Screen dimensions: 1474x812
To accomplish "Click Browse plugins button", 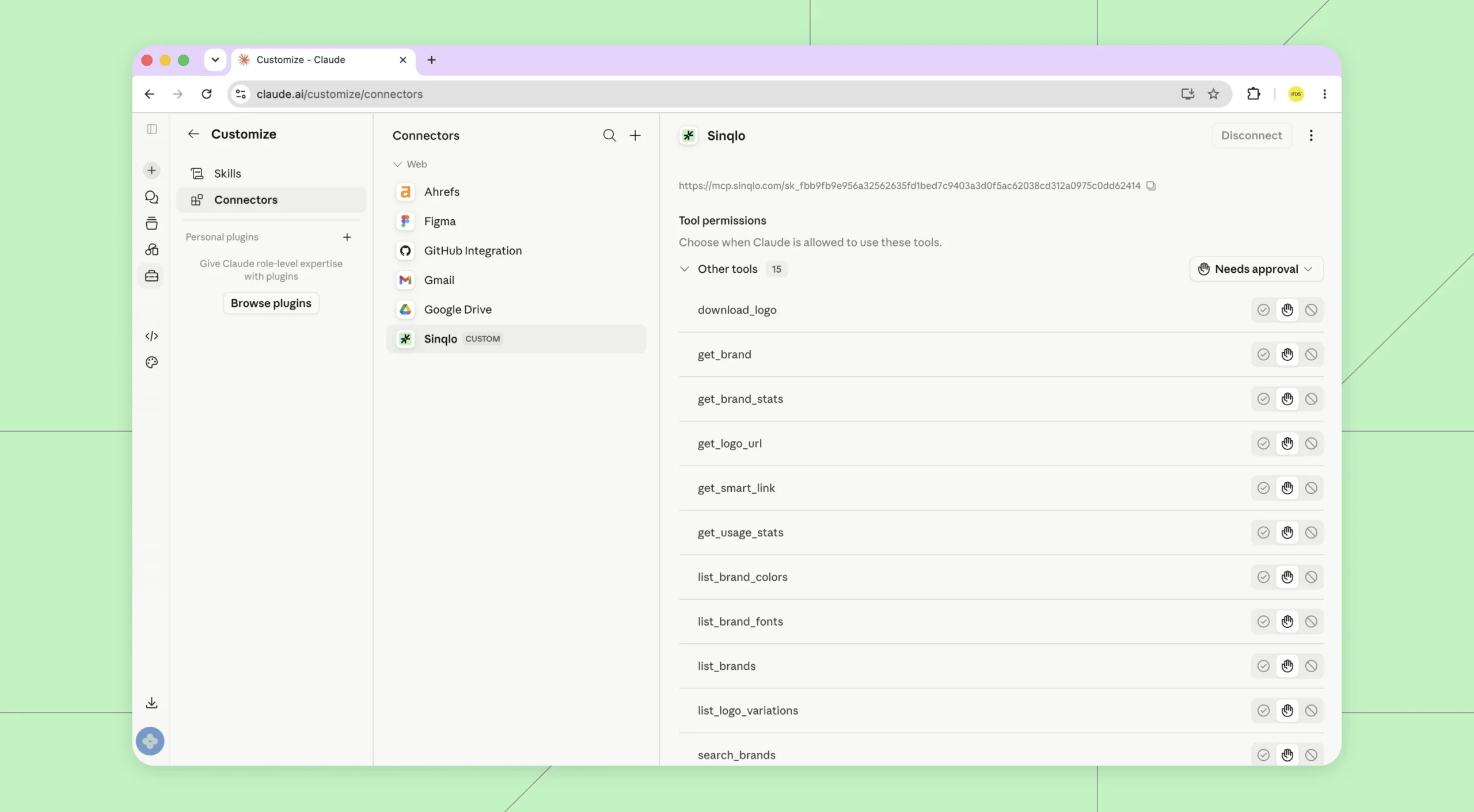I will (x=271, y=303).
